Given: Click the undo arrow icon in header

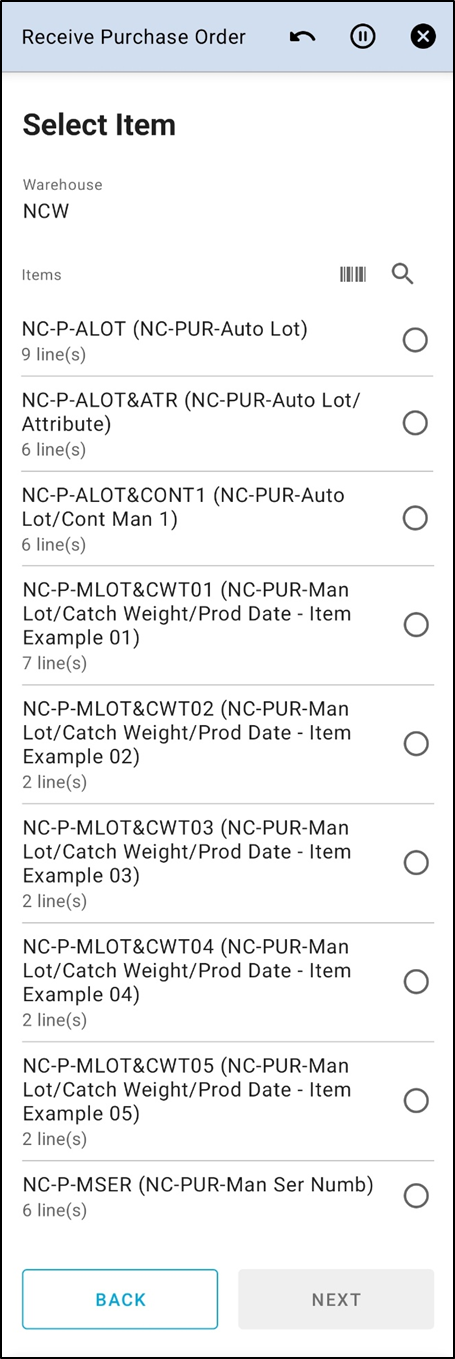Looking at the screenshot, I should [302, 37].
